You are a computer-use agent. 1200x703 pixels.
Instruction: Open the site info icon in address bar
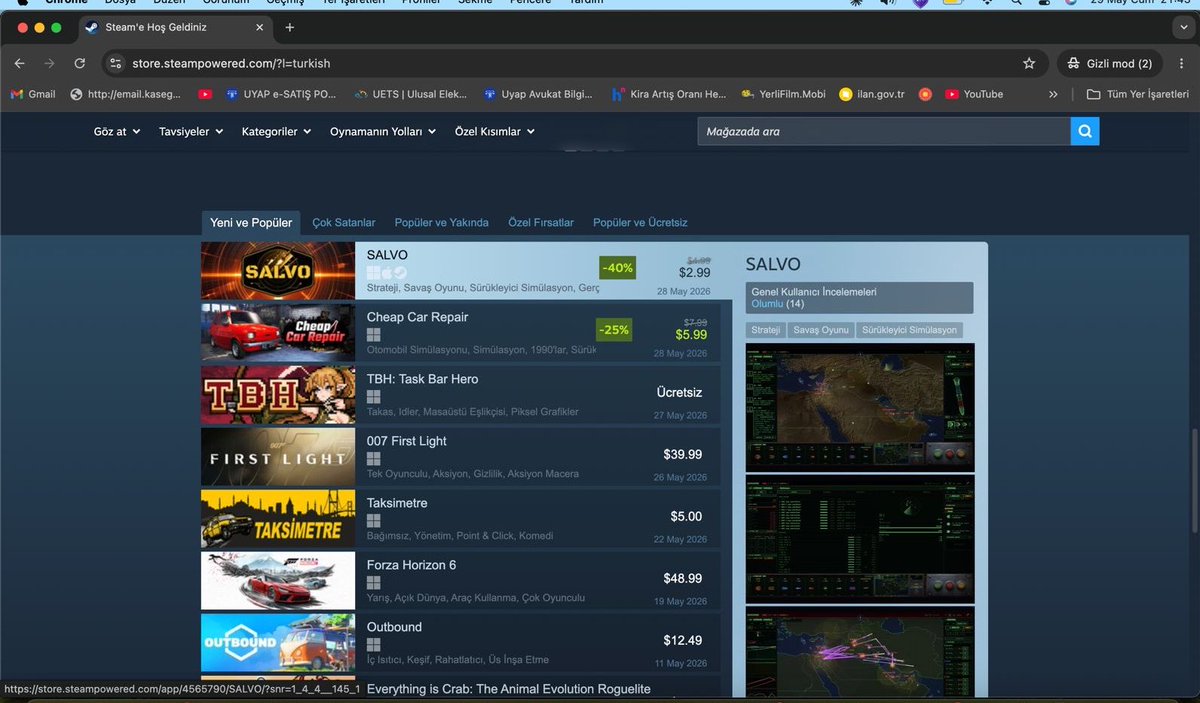[x=116, y=63]
